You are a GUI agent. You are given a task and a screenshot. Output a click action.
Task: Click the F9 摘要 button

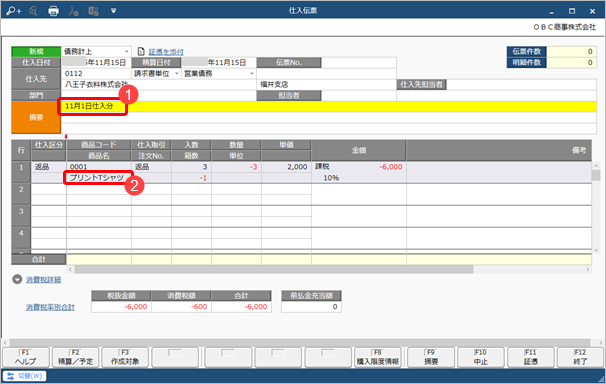[x=431, y=357]
